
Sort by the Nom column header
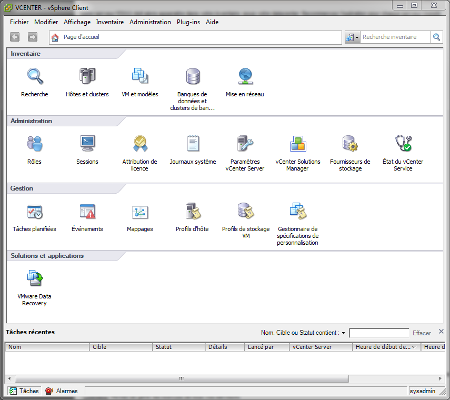[47, 347]
